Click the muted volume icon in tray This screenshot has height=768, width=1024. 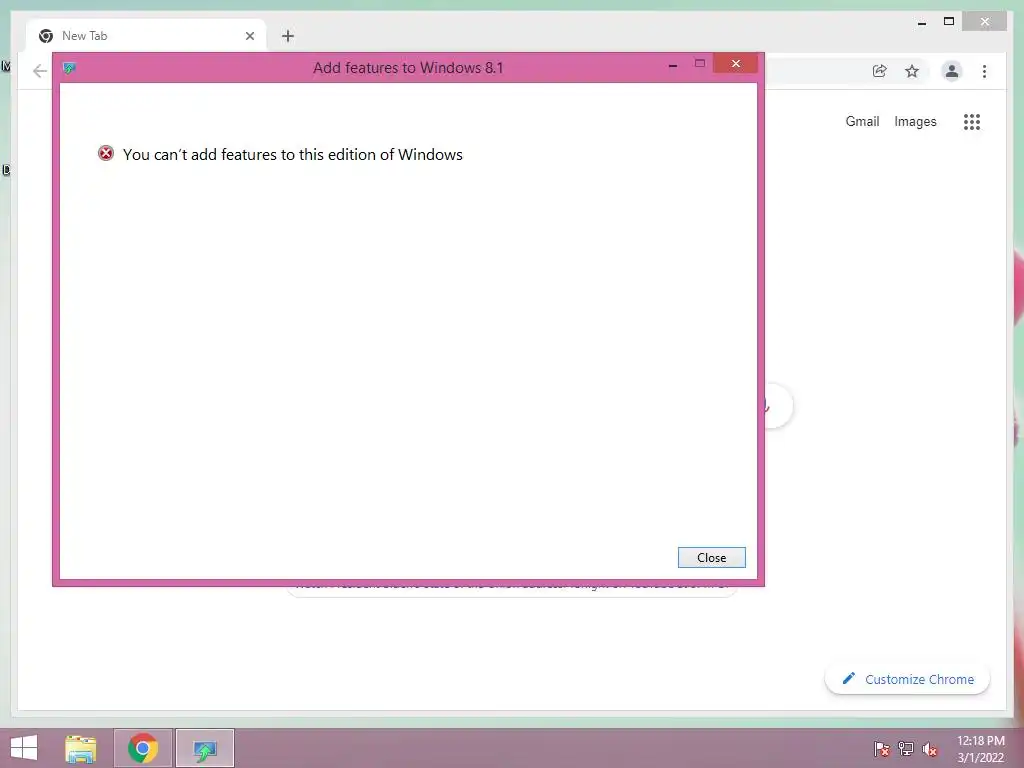930,749
